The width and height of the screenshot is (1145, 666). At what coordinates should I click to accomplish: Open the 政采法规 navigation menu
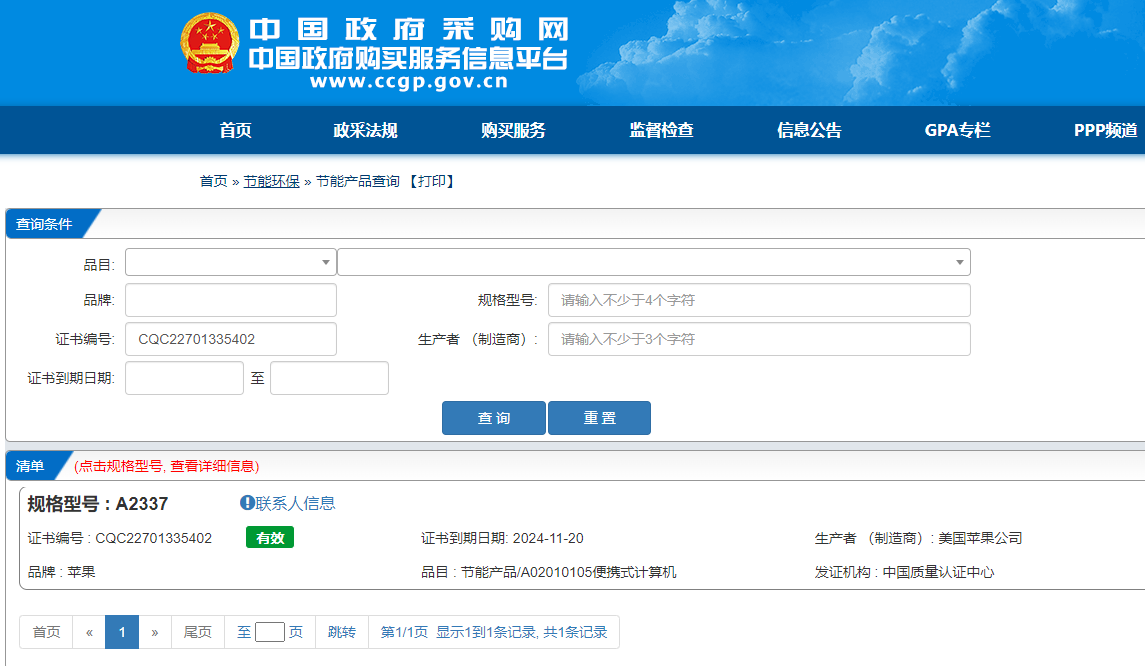pos(365,130)
